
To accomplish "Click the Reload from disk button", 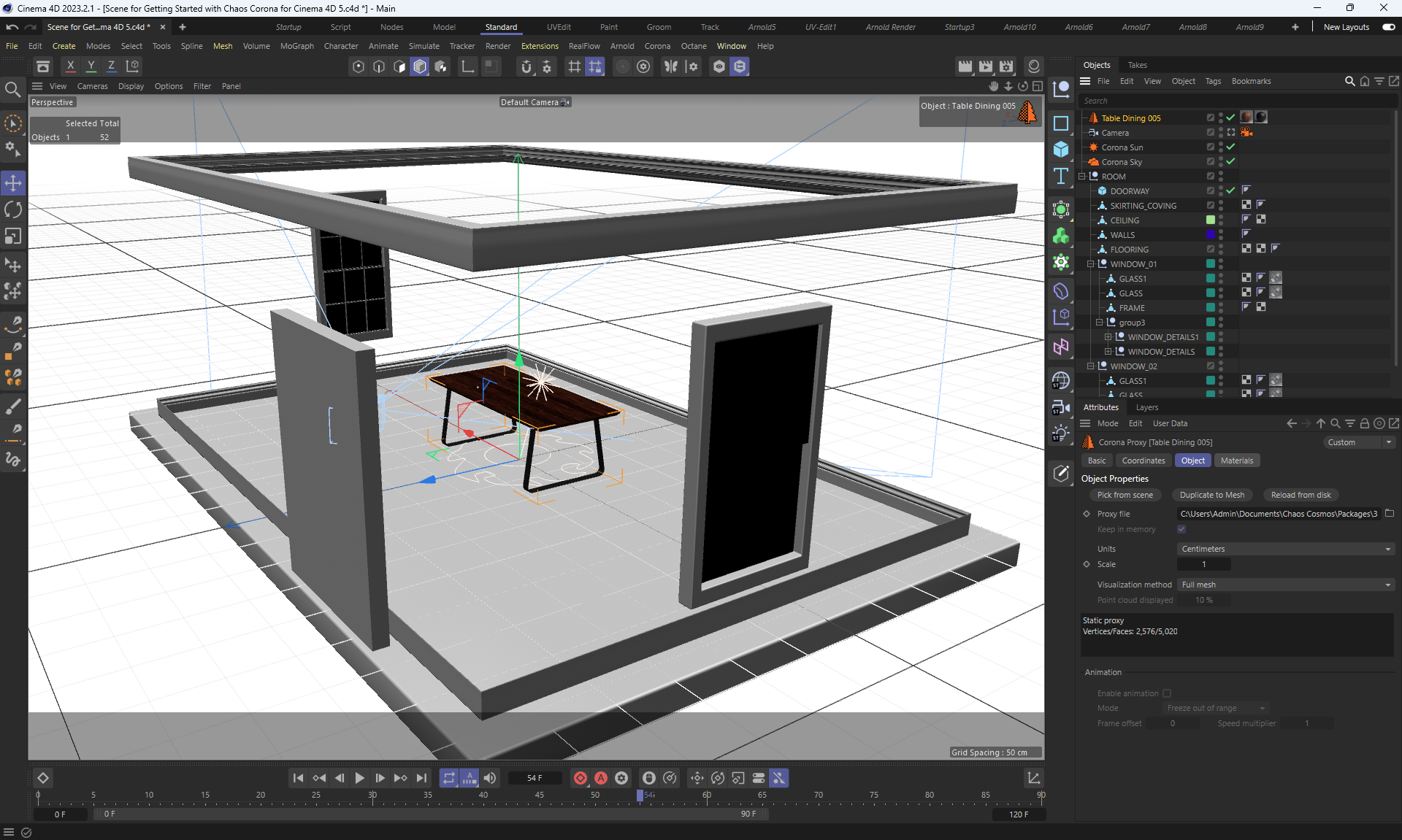I will (1301, 495).
